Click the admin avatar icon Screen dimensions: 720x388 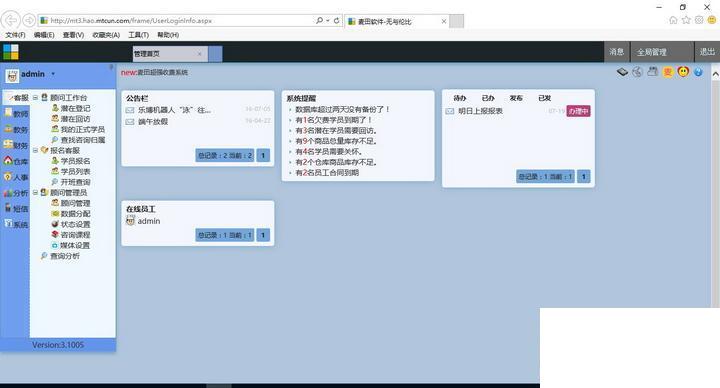(12, 75)
